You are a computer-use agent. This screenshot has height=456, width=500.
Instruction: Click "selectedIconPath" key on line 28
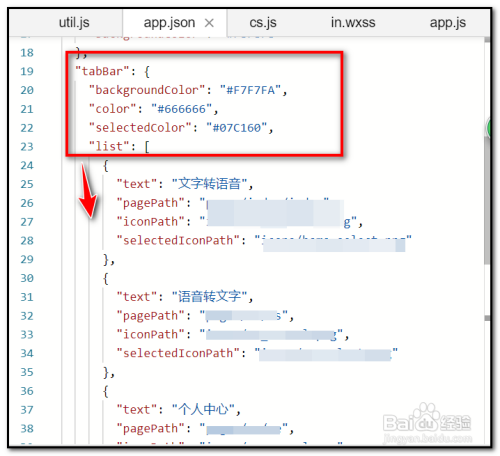point(178,240)
